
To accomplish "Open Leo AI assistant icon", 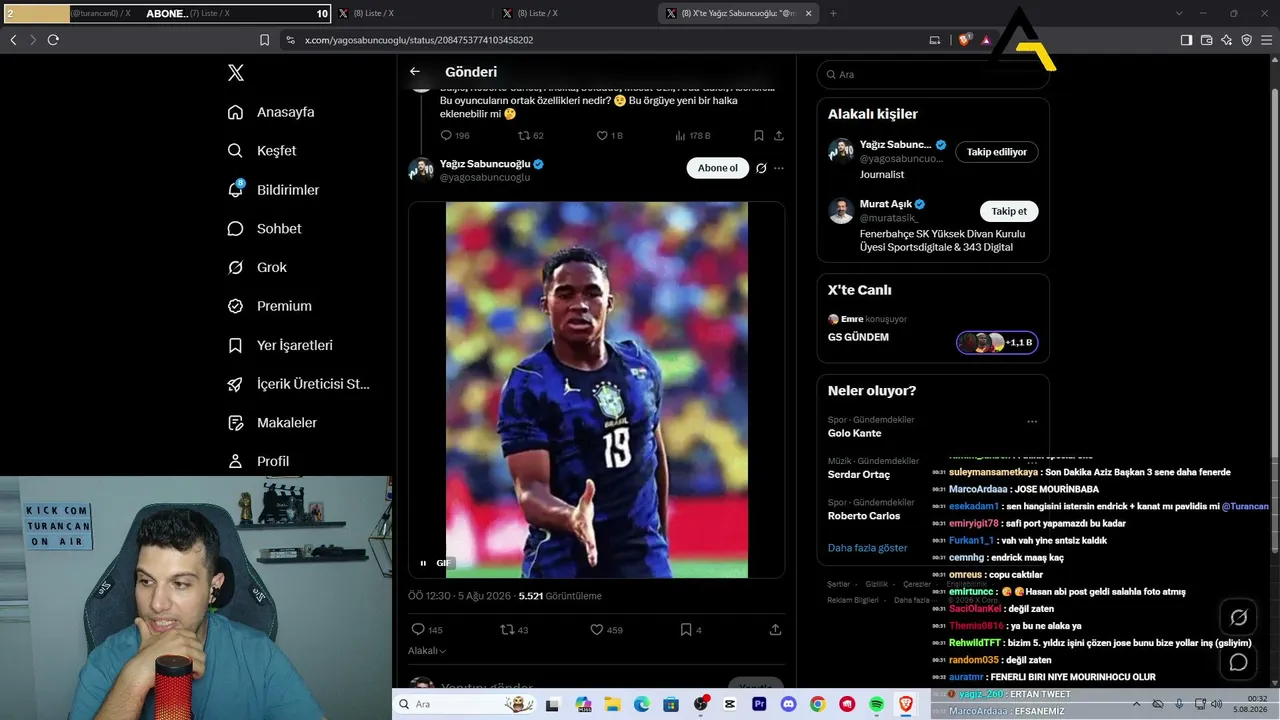I will point(1227,40).
